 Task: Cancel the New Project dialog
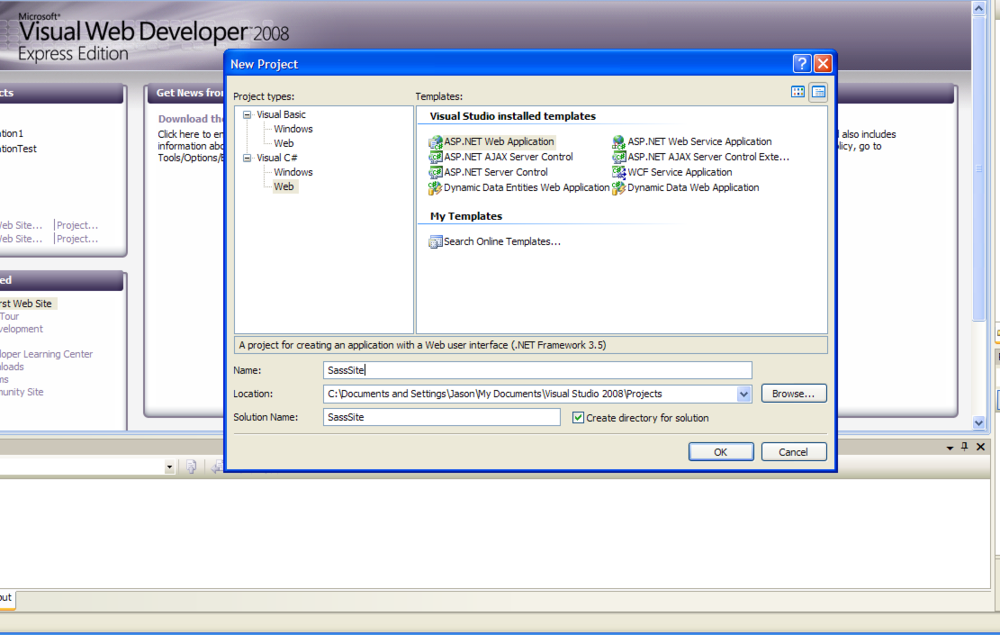click(x=793, y=452)
